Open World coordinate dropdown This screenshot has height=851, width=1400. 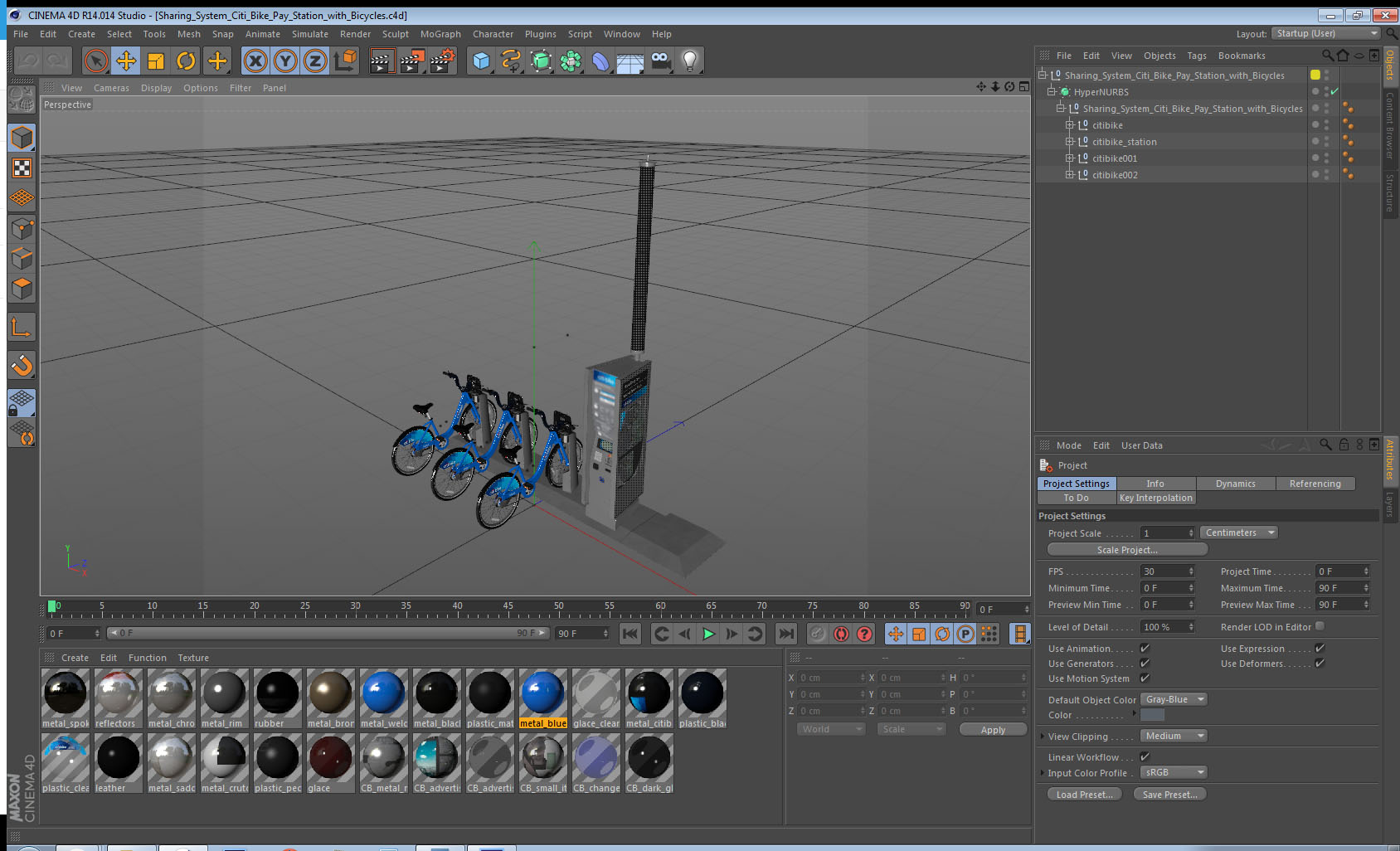[x=831, y=729]
